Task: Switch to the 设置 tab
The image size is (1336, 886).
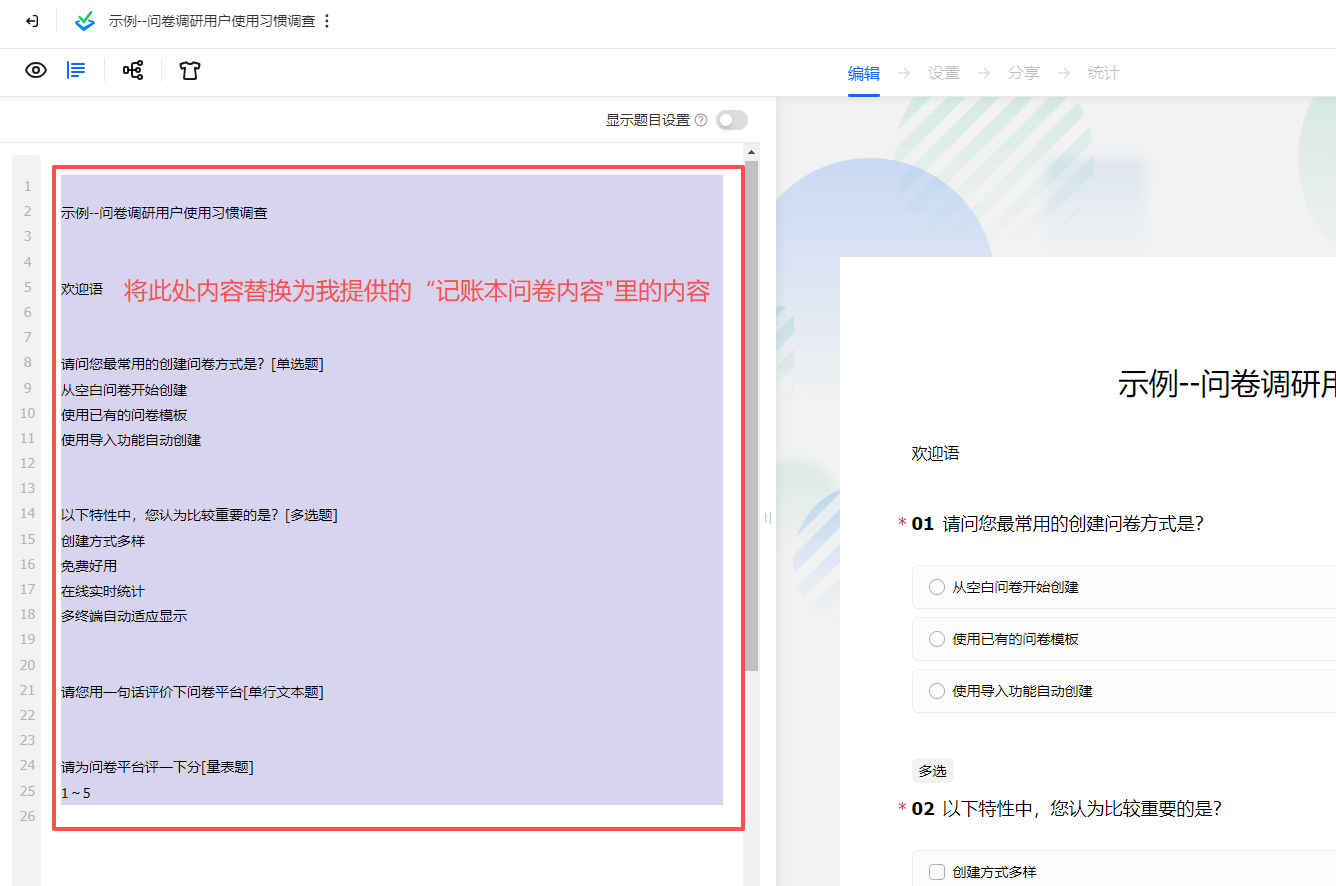Action: 944,73
